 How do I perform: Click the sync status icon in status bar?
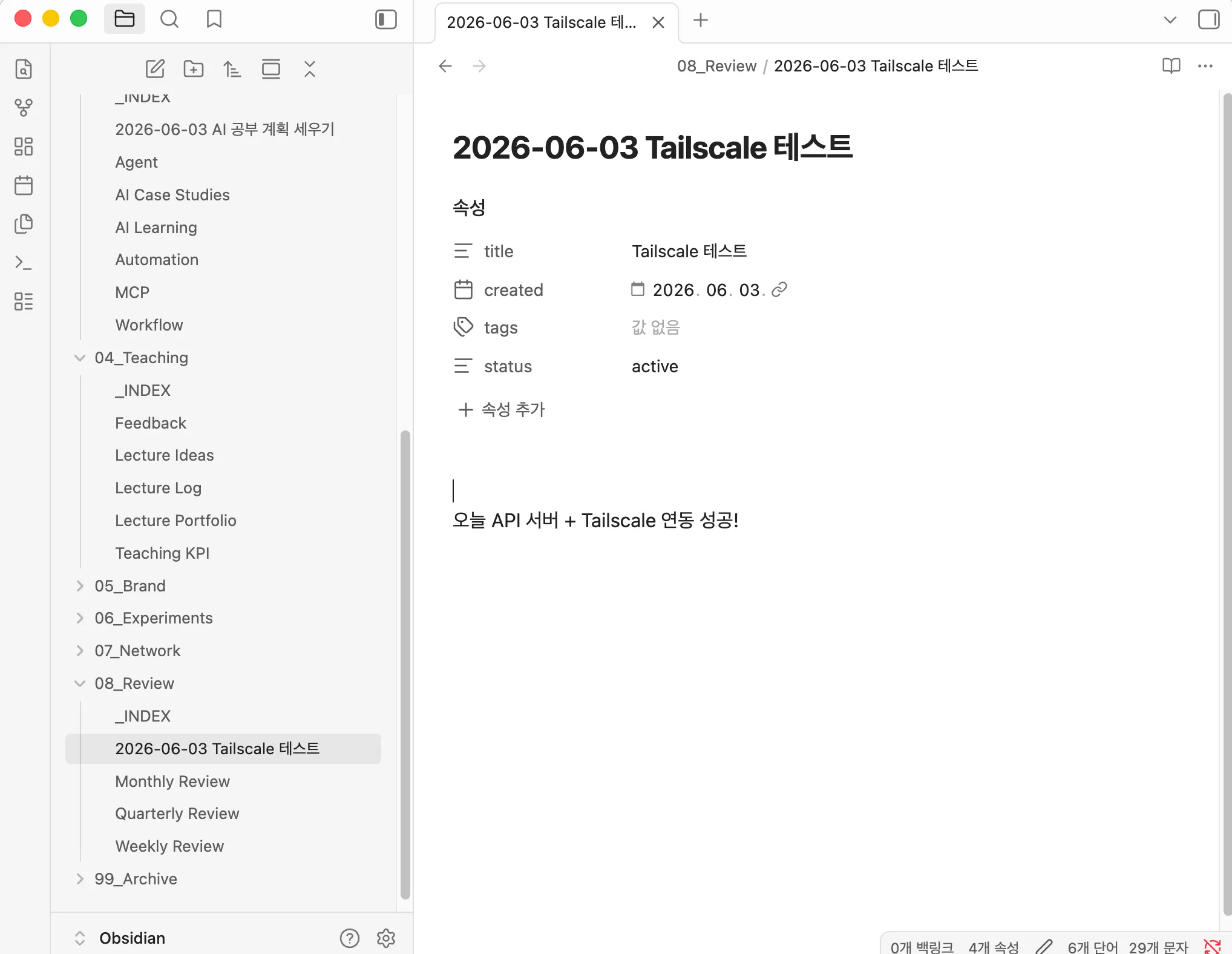[x=1213, y=946]
